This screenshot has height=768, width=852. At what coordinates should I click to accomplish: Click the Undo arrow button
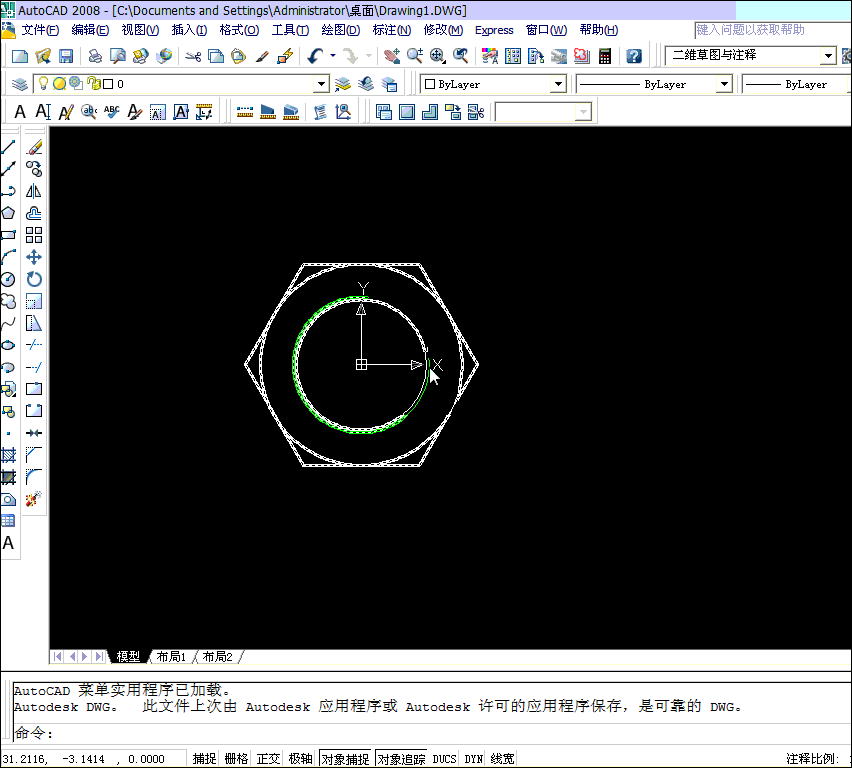coord(316,56)
